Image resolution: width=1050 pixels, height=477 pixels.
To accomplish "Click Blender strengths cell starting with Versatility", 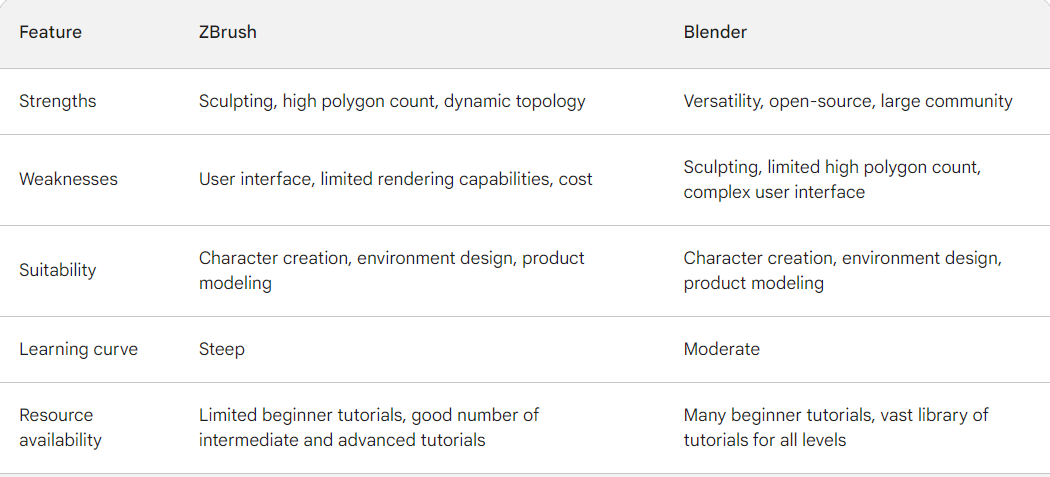I will [848, 101].
